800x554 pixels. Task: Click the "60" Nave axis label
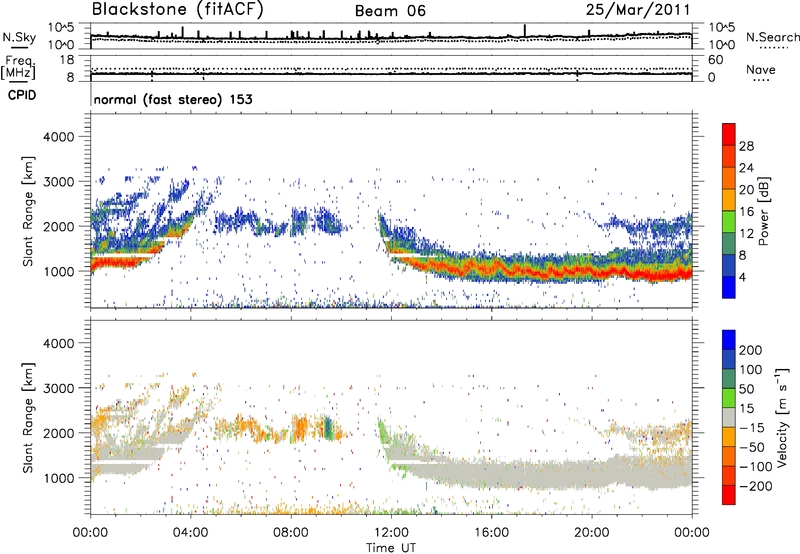click(x=715, y=60)
